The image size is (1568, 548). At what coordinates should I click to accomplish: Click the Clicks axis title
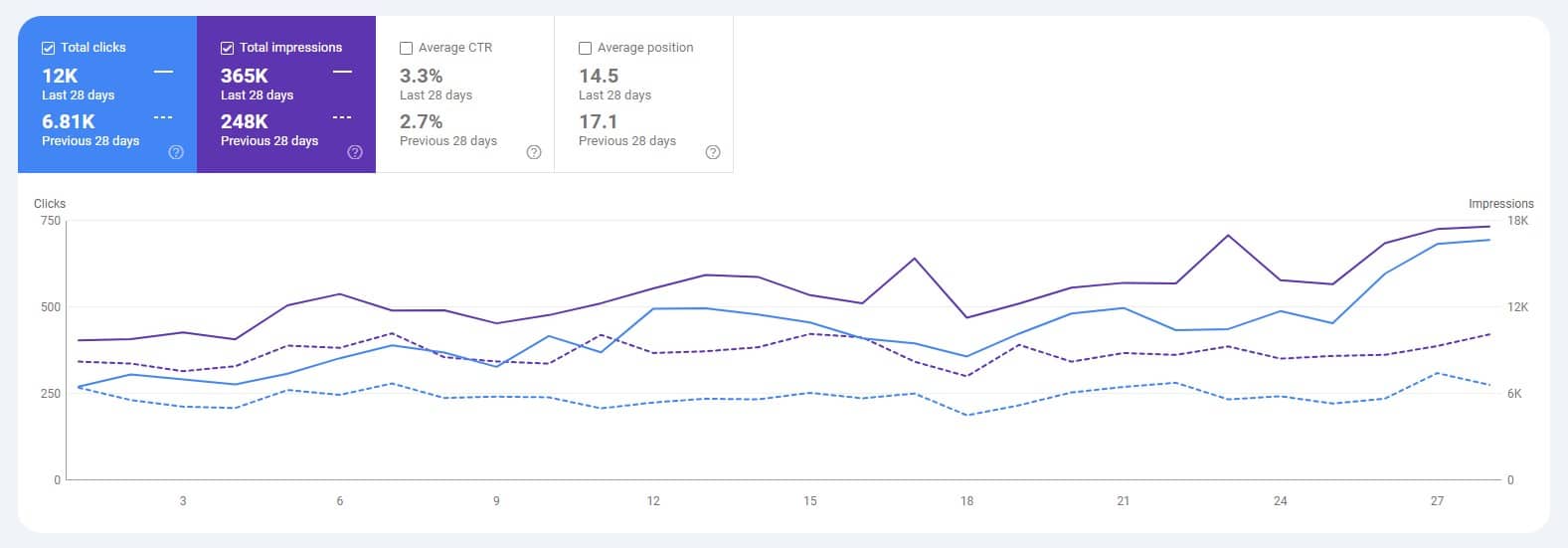50,204
